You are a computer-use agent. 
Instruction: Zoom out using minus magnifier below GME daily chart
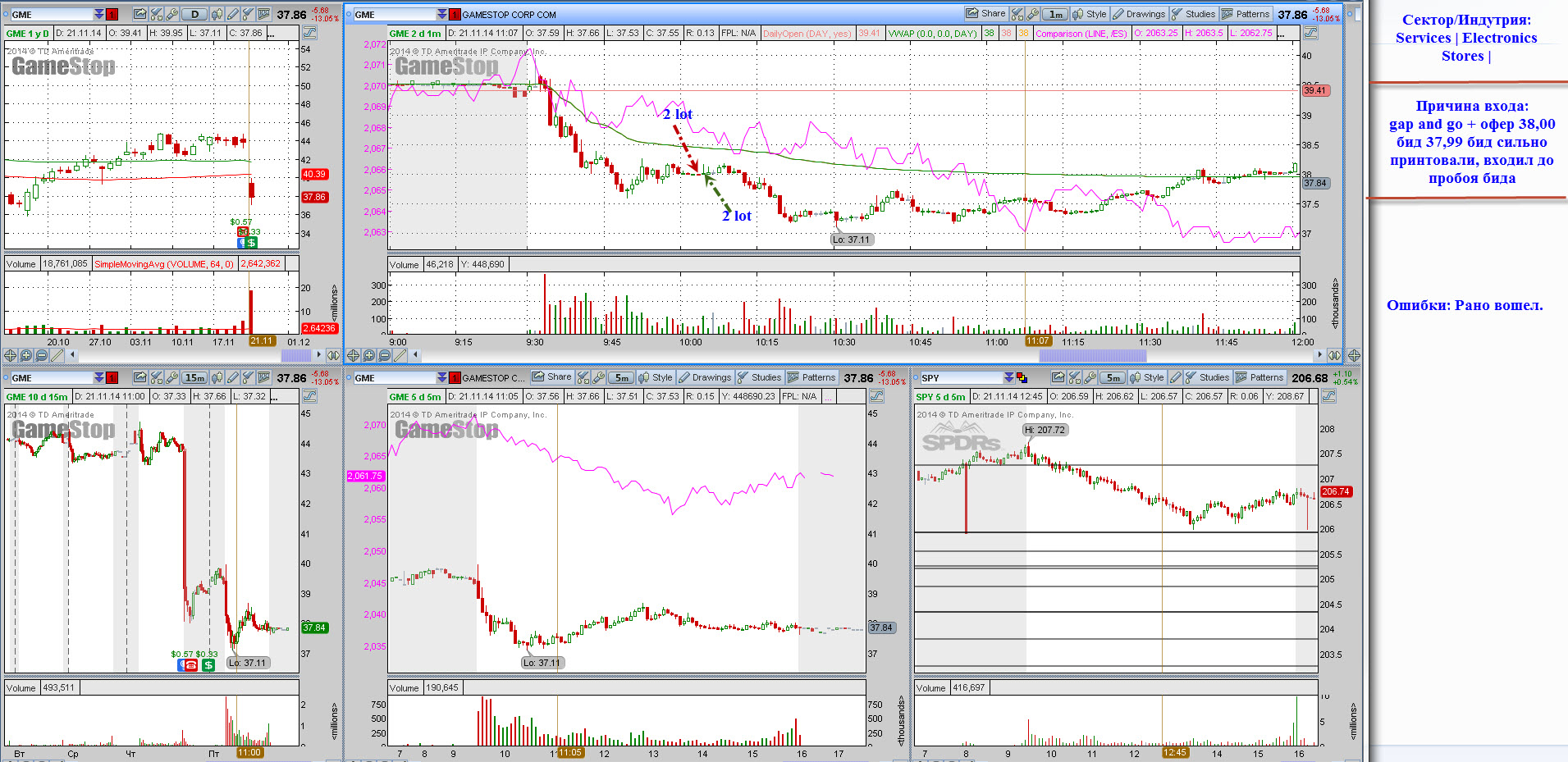pyautogui.click(x=41, y=355)
